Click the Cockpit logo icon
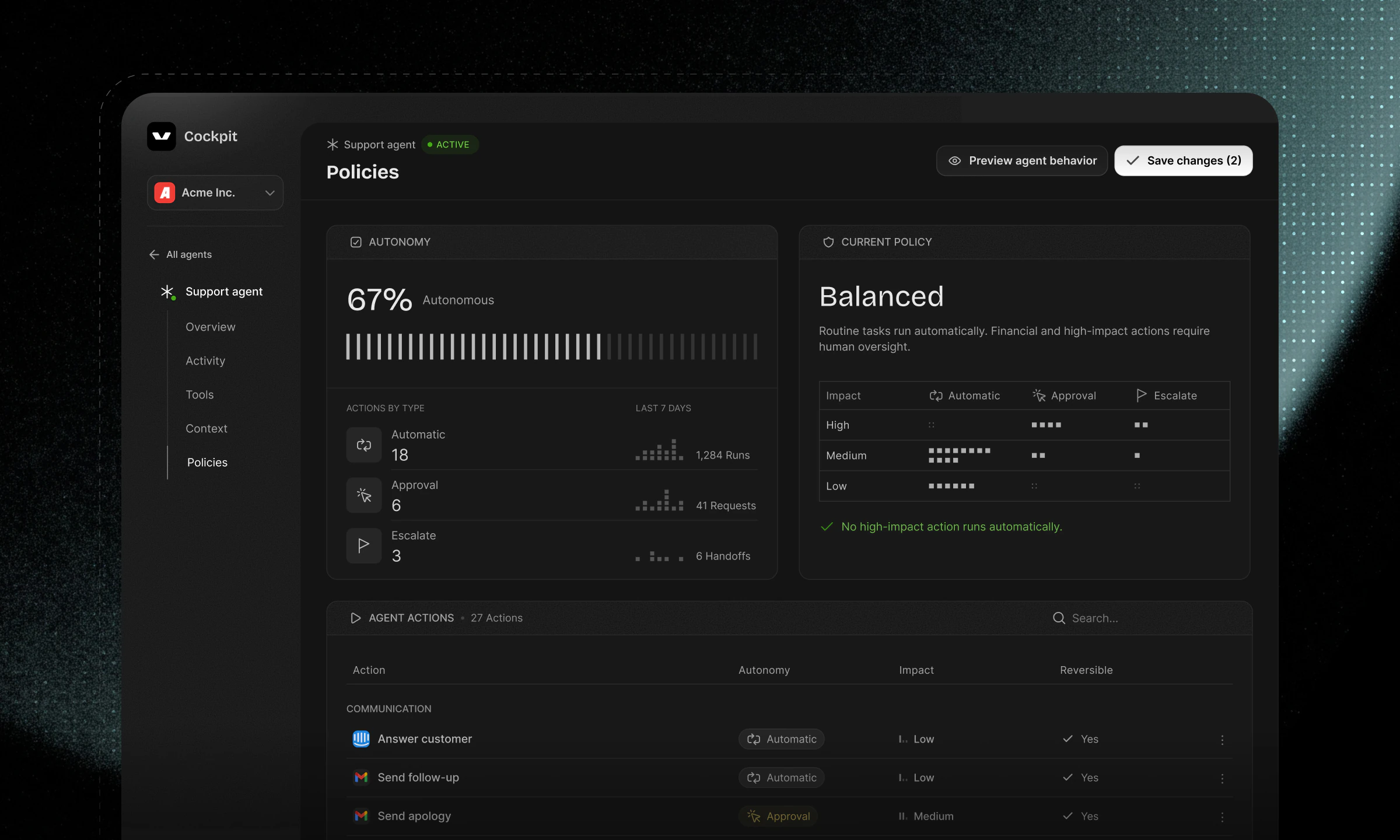The width and height of the screenshot is (1400, 840). [x=162, y=136]
